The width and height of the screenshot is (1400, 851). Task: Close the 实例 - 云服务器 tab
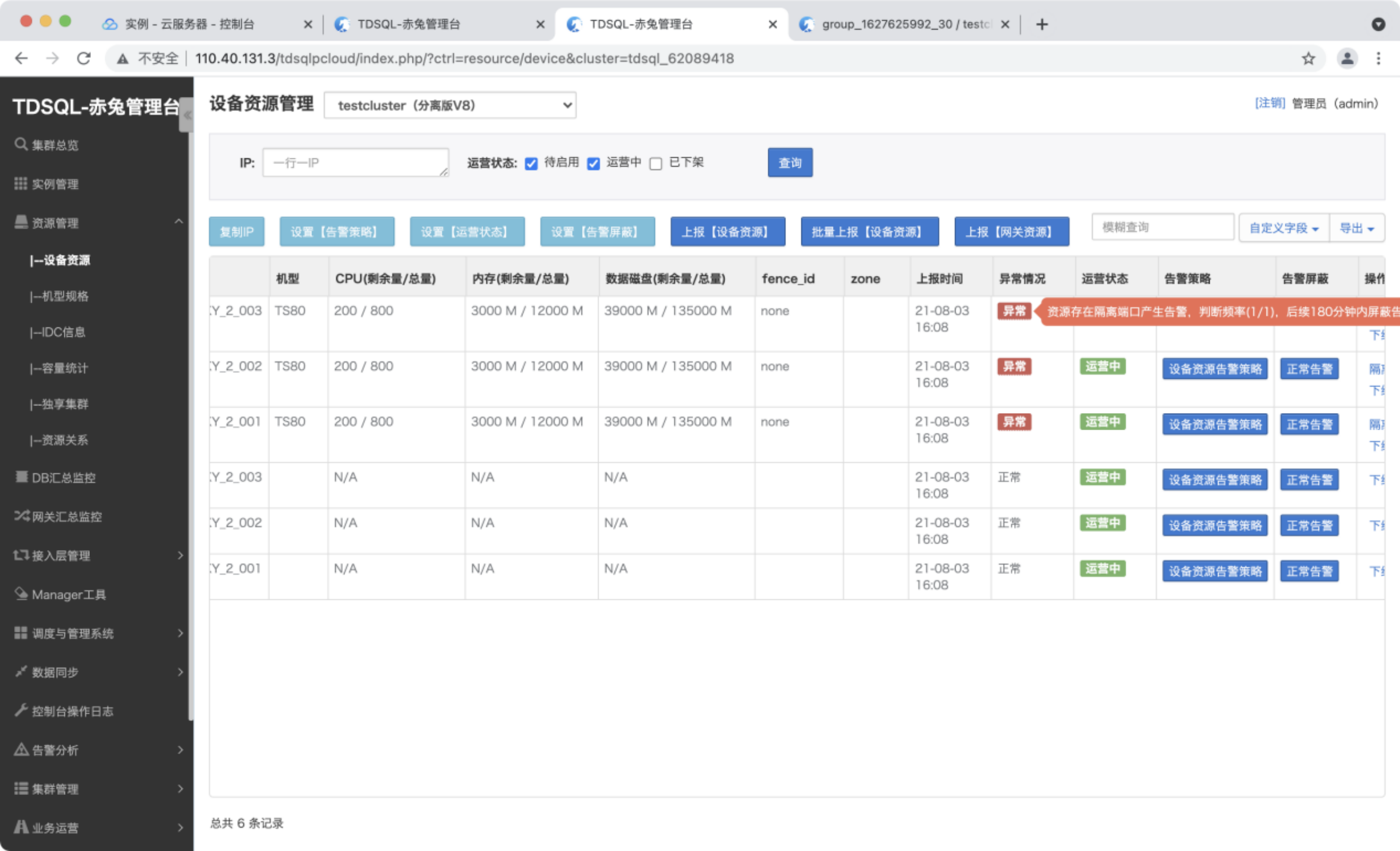(307, 24)
